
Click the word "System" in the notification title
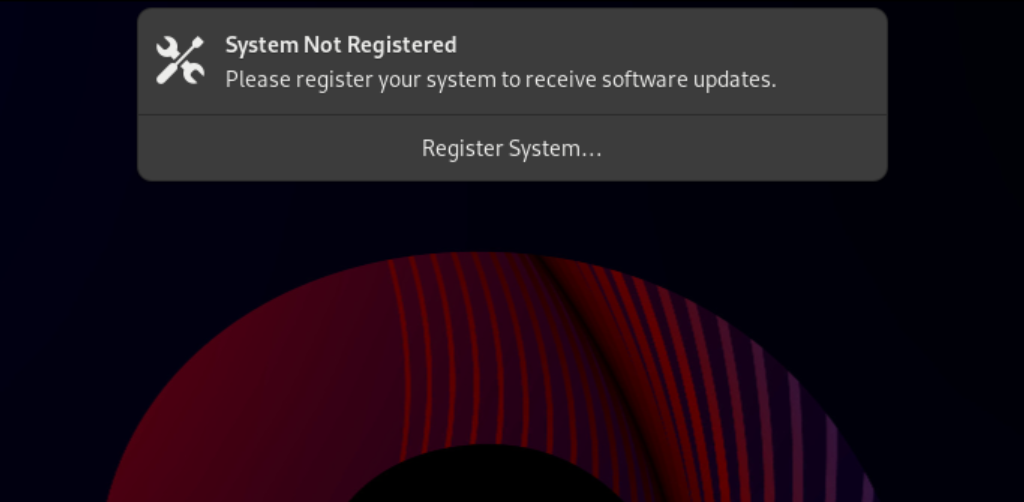coord(262,45)
